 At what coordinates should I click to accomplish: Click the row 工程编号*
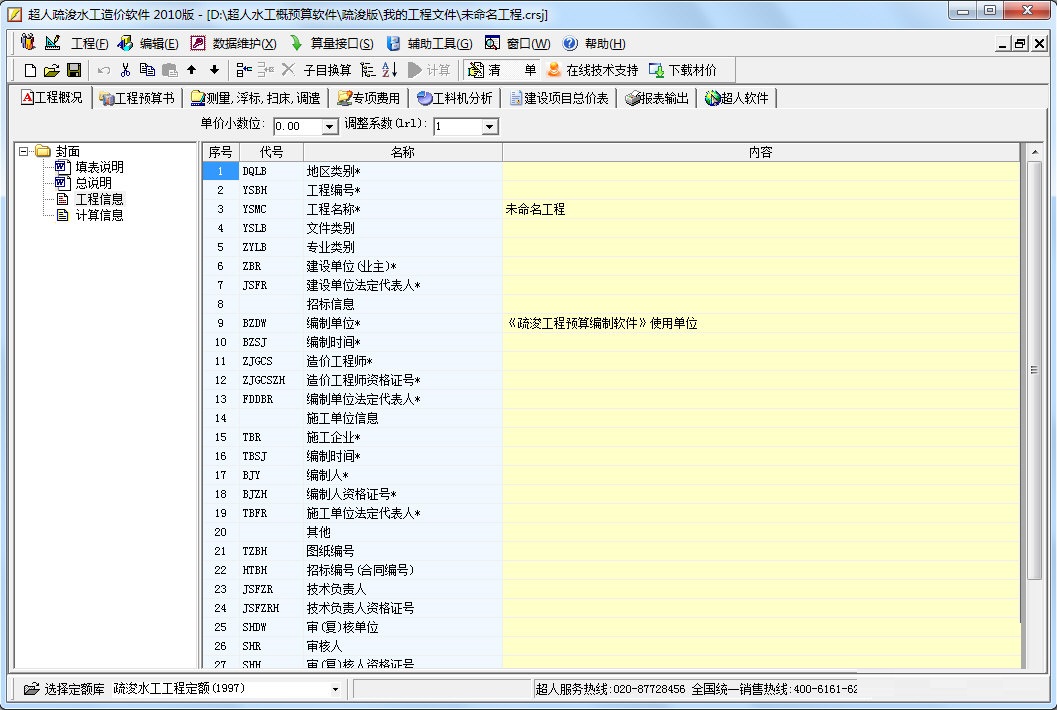pos(611,190)
